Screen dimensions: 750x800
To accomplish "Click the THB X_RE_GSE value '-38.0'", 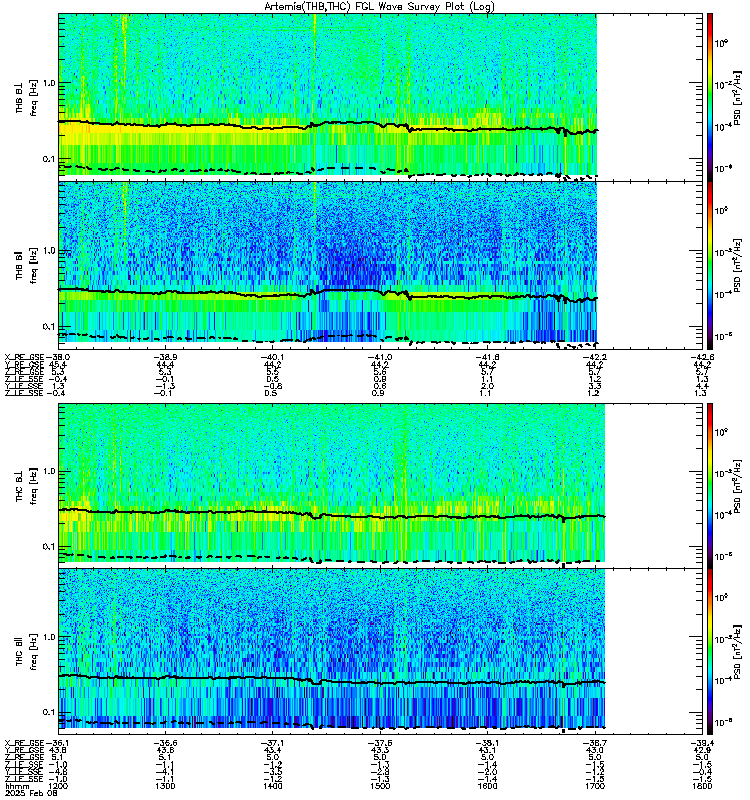I will pyautogui.click(x=58, y=357).
